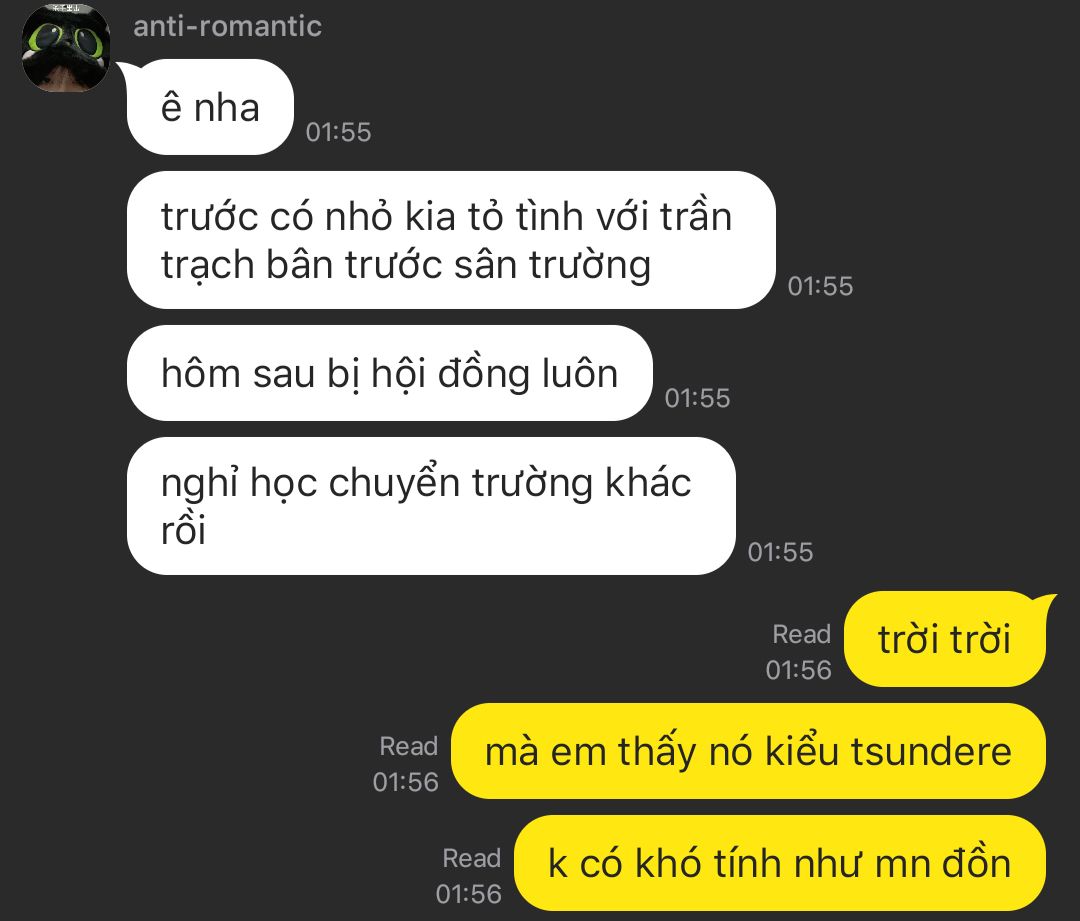Select the 'ê nha' message bubble
1080x921 pixels.
(210, 107)
